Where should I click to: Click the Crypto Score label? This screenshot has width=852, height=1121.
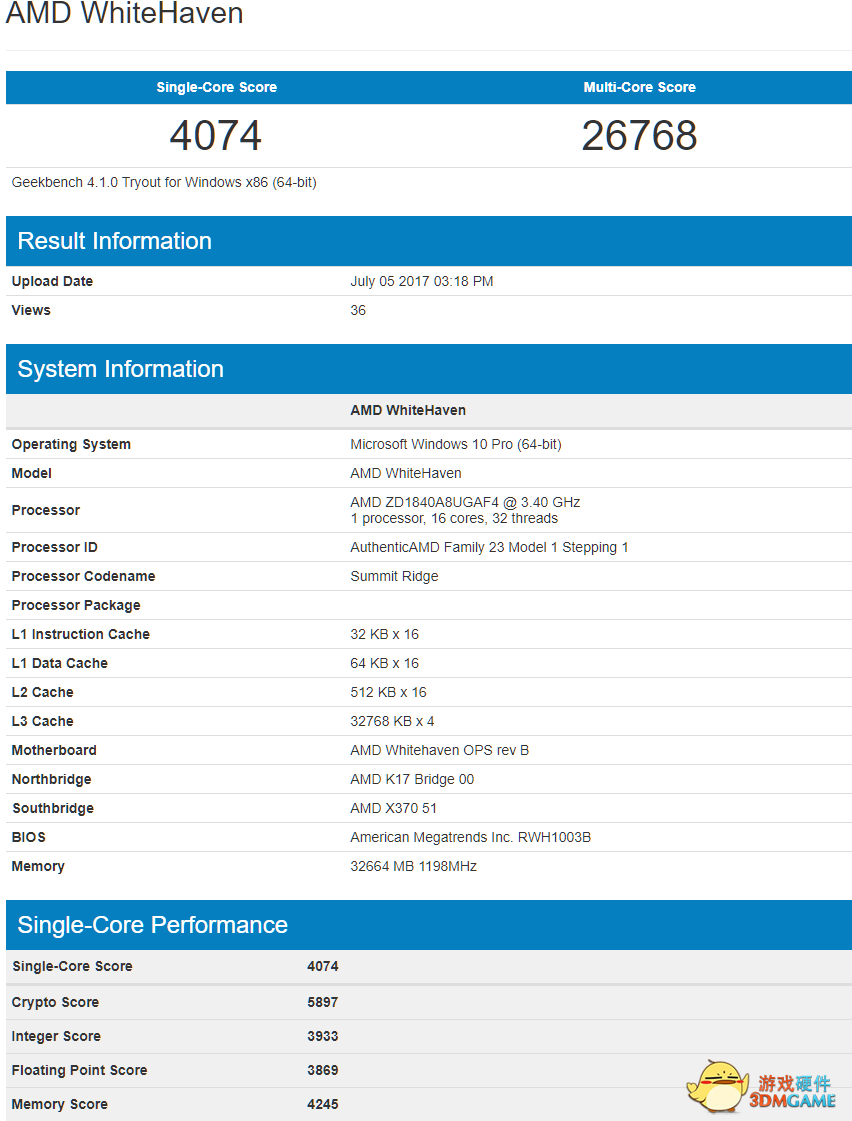click(x=55, y=1002)
